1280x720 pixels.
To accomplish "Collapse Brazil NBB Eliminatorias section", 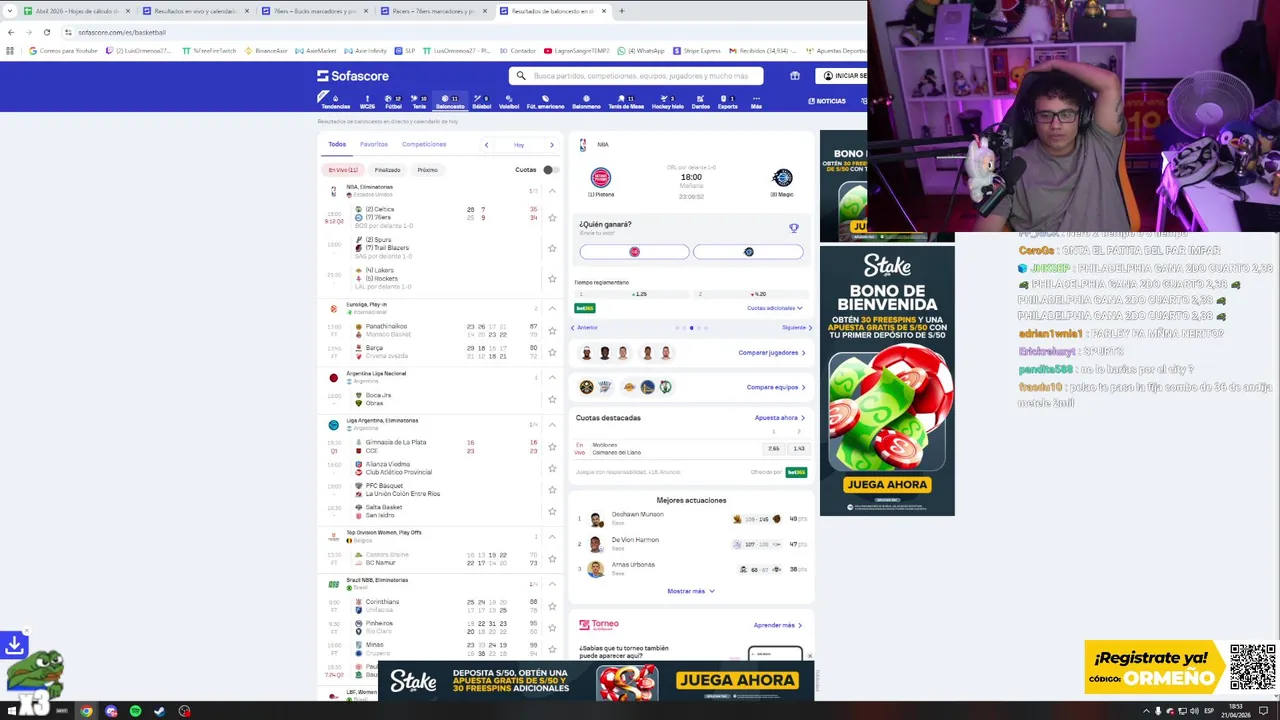I will [x=552, y=584].
